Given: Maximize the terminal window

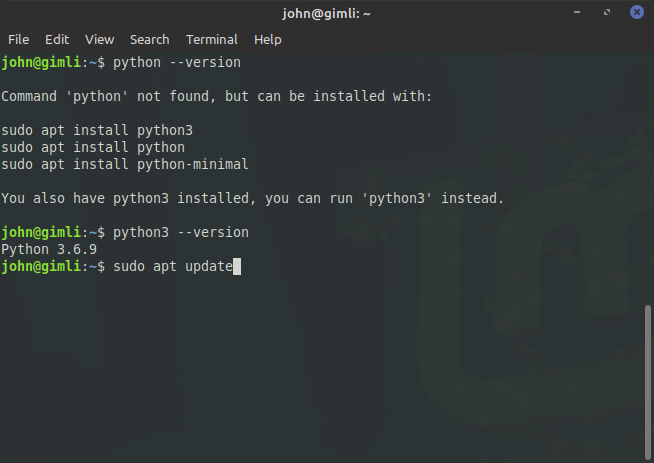Looking at the screenshot, I should pos(607,12).
